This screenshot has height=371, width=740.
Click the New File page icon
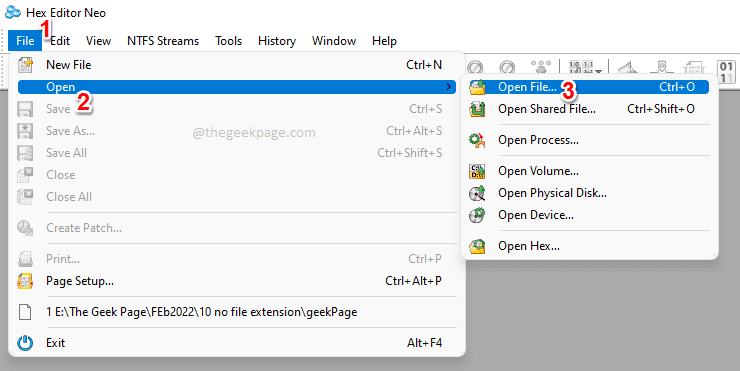tap(25, 65)
